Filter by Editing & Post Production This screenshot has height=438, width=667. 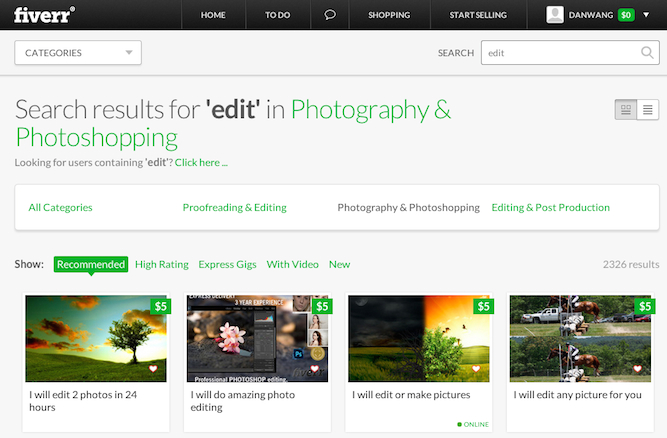pos(550,208)
